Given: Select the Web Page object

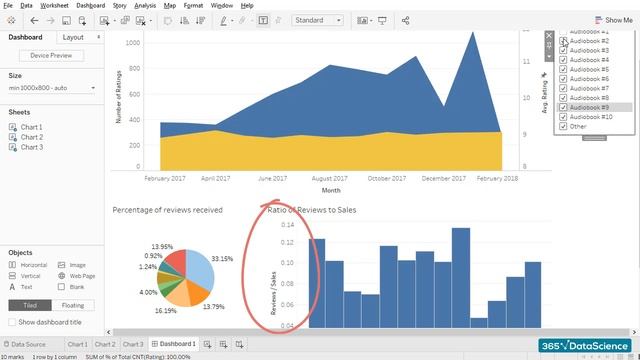Looking at the screenshot, I should pyautogui.click(x=76, y=276).
